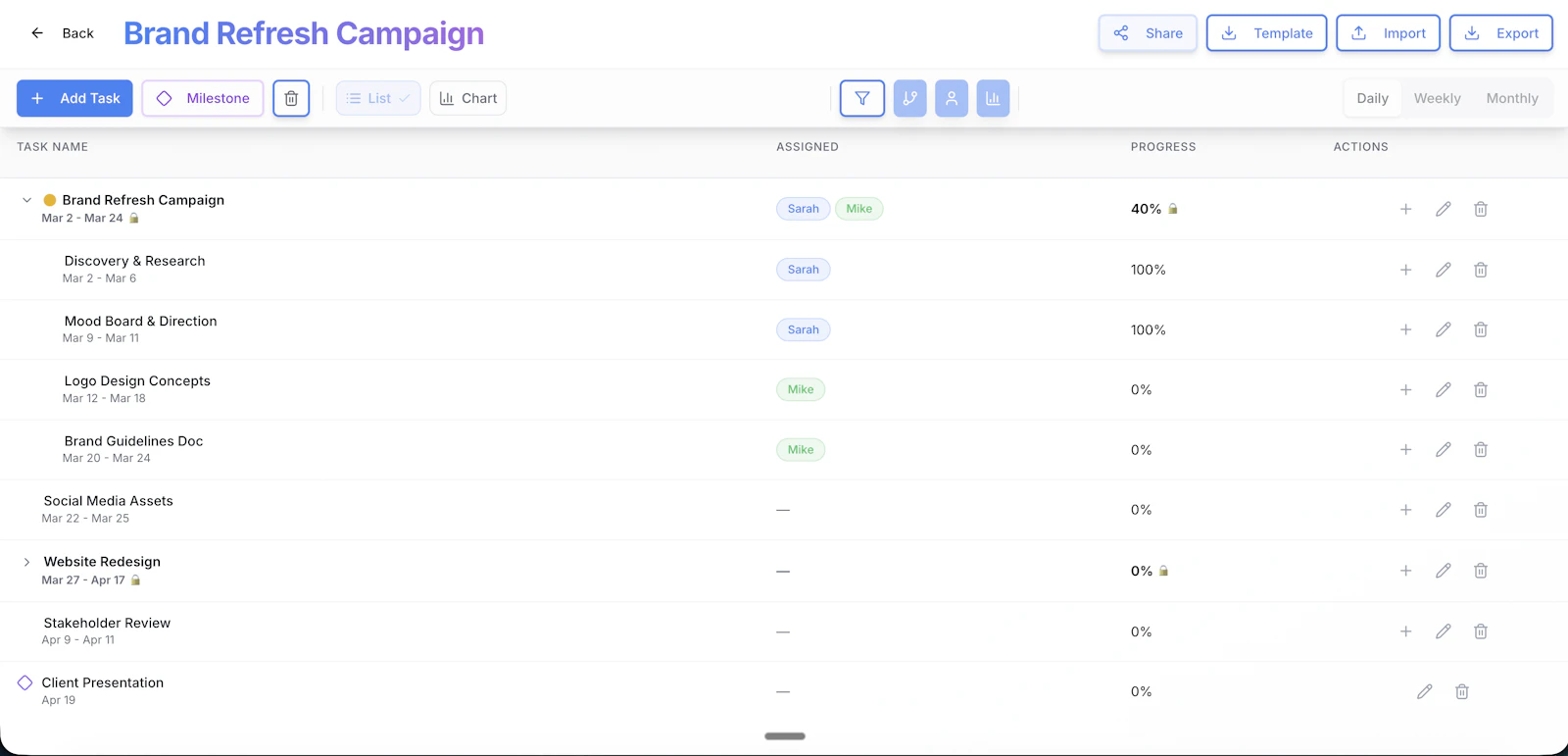Add subtask under Logo Design Concepts
Viewport: 1568px width, 756px height.
1405,389
